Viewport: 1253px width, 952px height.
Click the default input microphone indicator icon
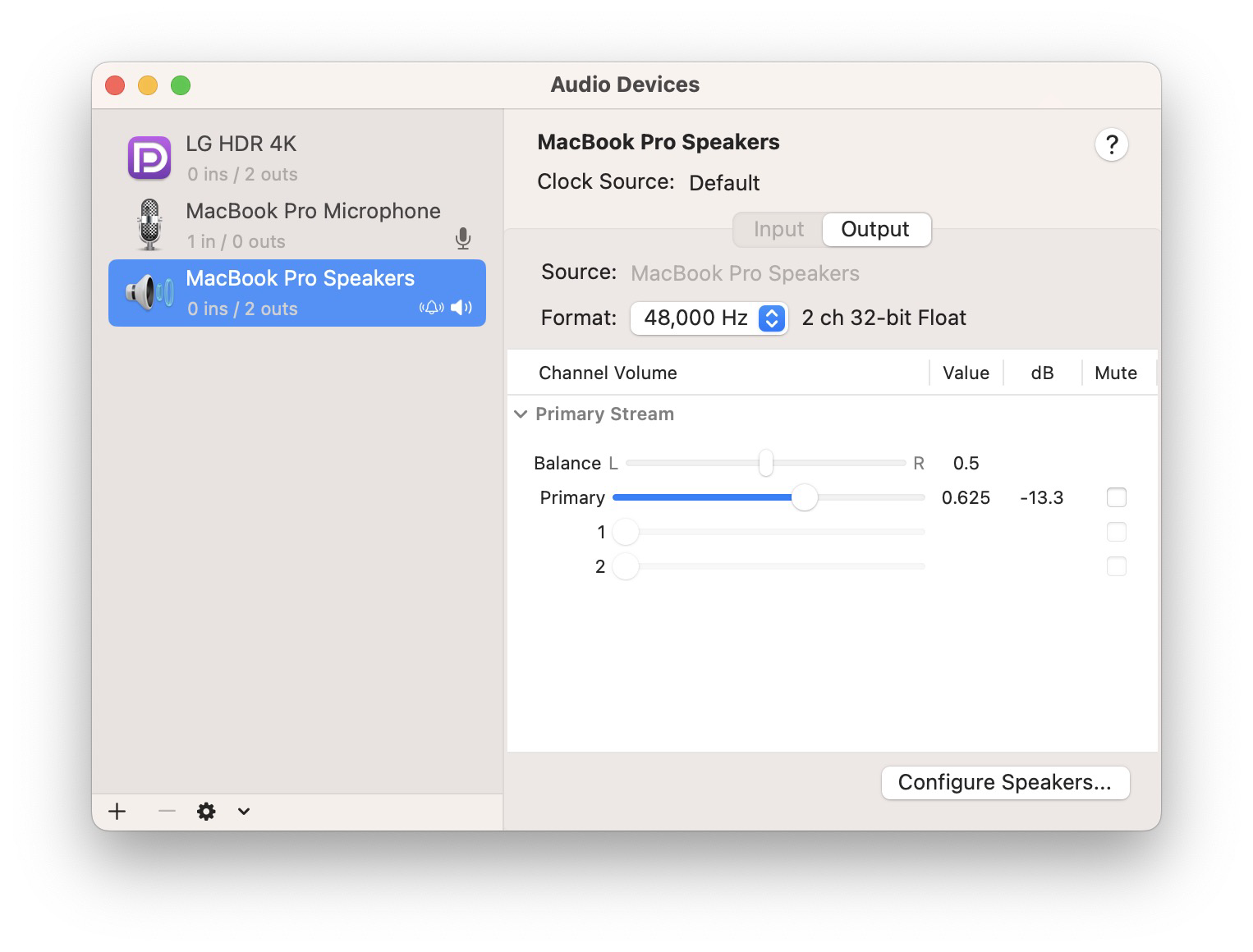tap(463, 239)
